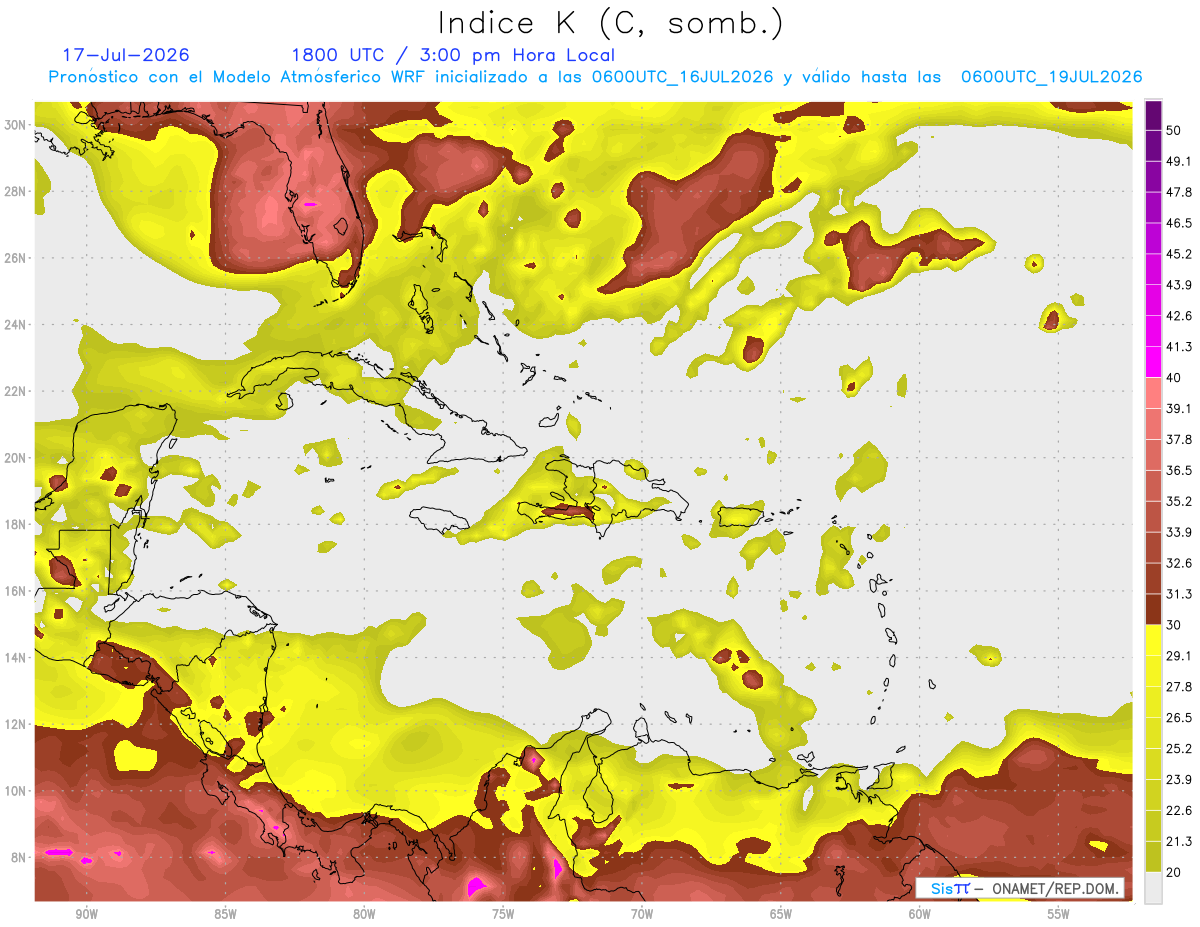Click the 18N latitude label
This screenshot has width=1200, height=927.
click(16, 524)
